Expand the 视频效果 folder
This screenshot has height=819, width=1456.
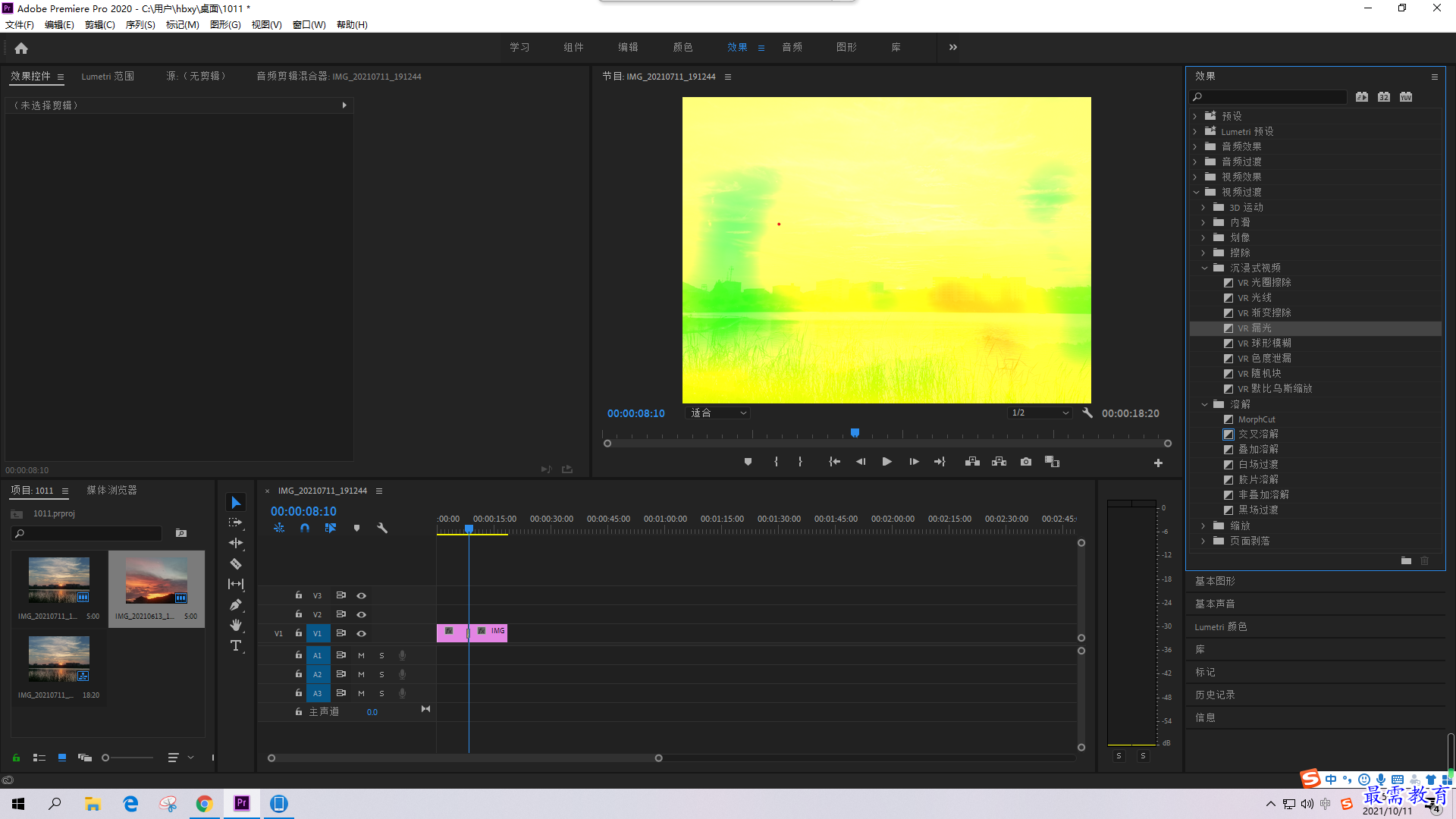click(x=1195, y=177)
